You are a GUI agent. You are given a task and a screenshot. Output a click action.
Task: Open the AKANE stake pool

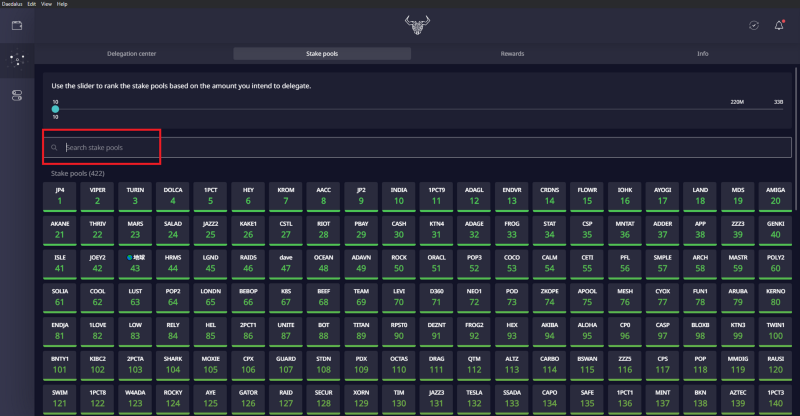pyautogui.click(x=60, y=230)
